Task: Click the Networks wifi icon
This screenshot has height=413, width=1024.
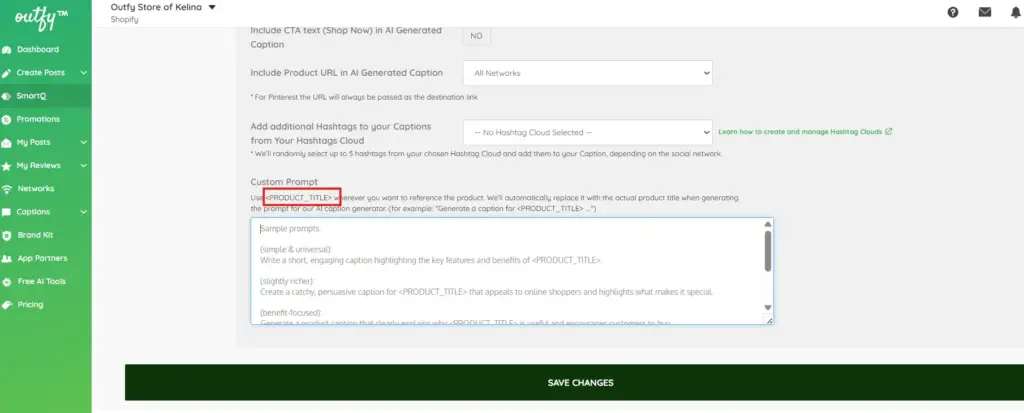Action: (x=8, y=189)
